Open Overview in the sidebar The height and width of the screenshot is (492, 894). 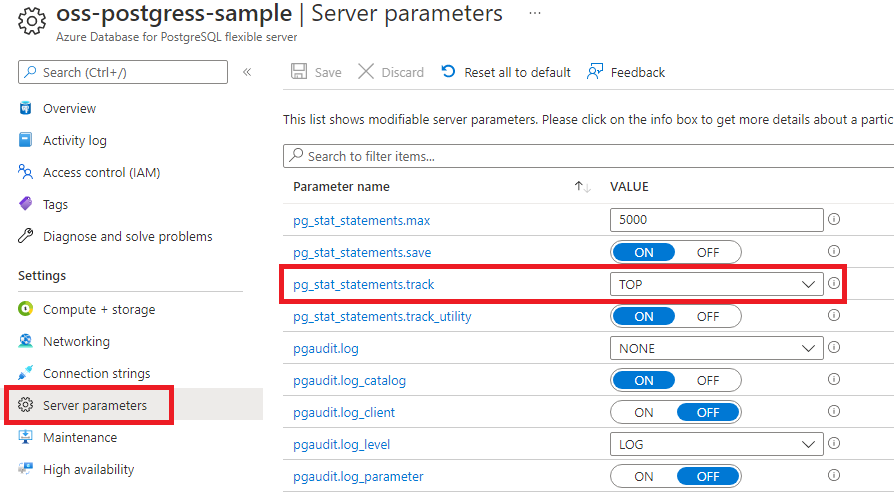70,108
